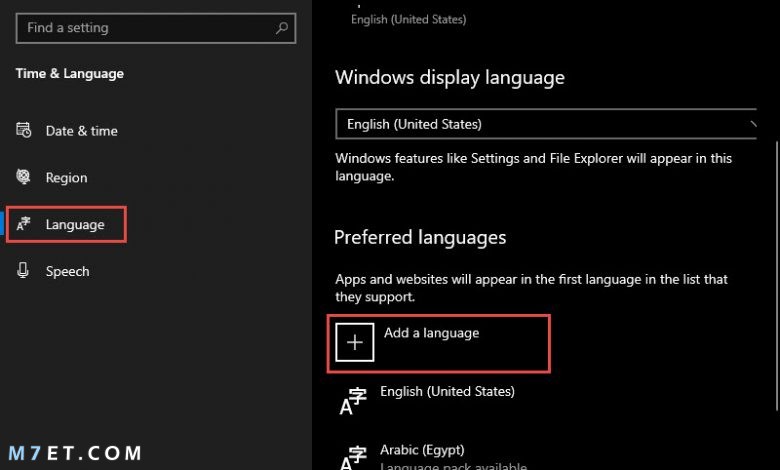Click the search magnifier icon
Image resolution: width=780 pixels, height=470 pixels.
click(282, 28)
